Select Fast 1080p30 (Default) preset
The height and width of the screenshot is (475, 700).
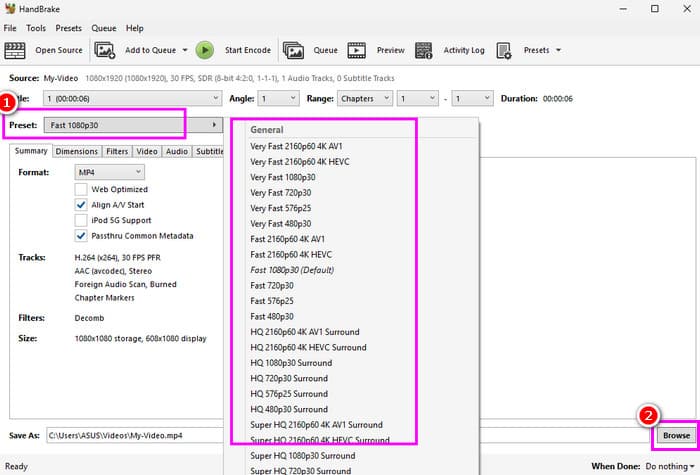292,270
